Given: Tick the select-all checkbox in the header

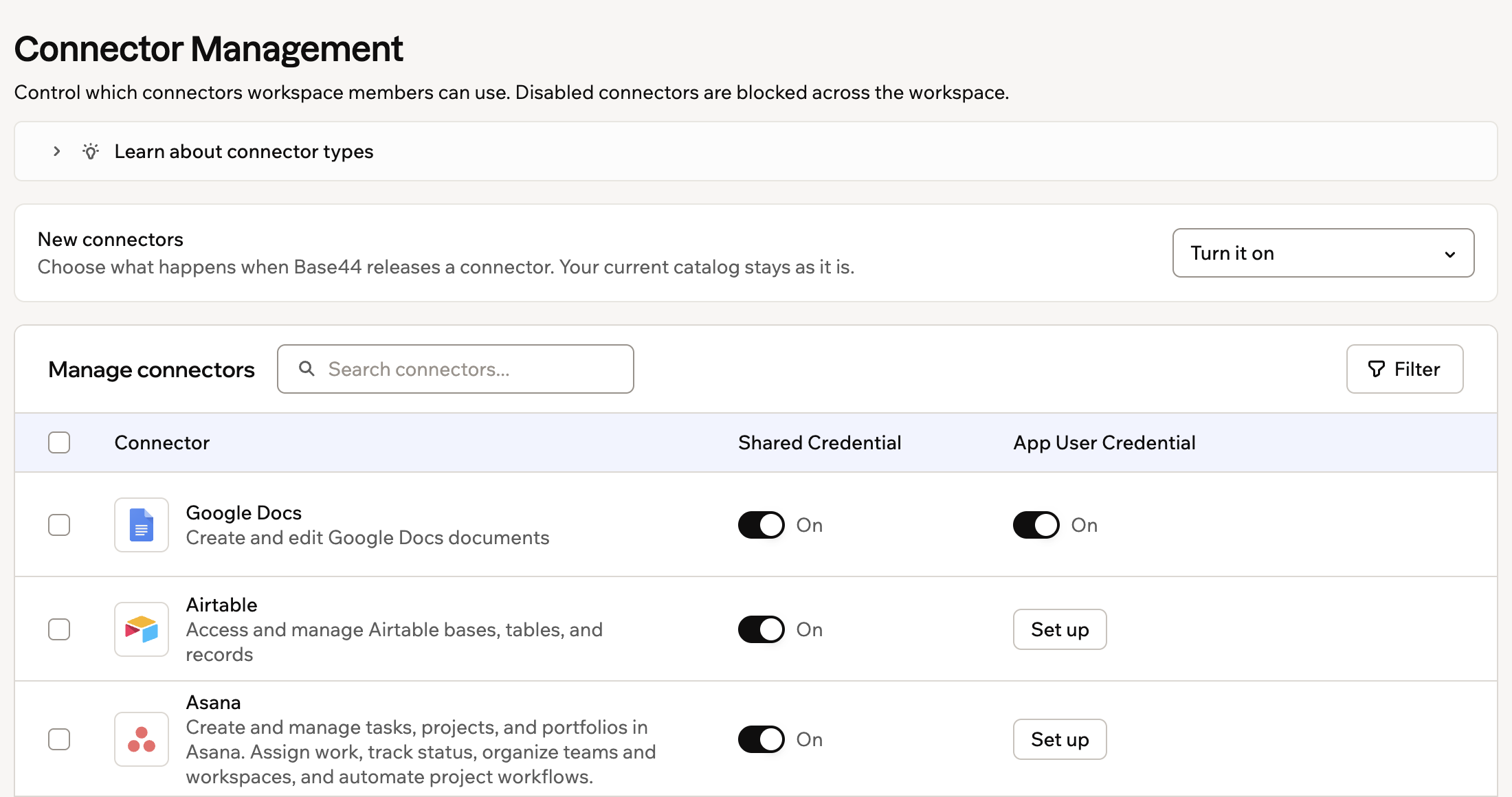Looking at the screenshot, I should click(59, 442).
